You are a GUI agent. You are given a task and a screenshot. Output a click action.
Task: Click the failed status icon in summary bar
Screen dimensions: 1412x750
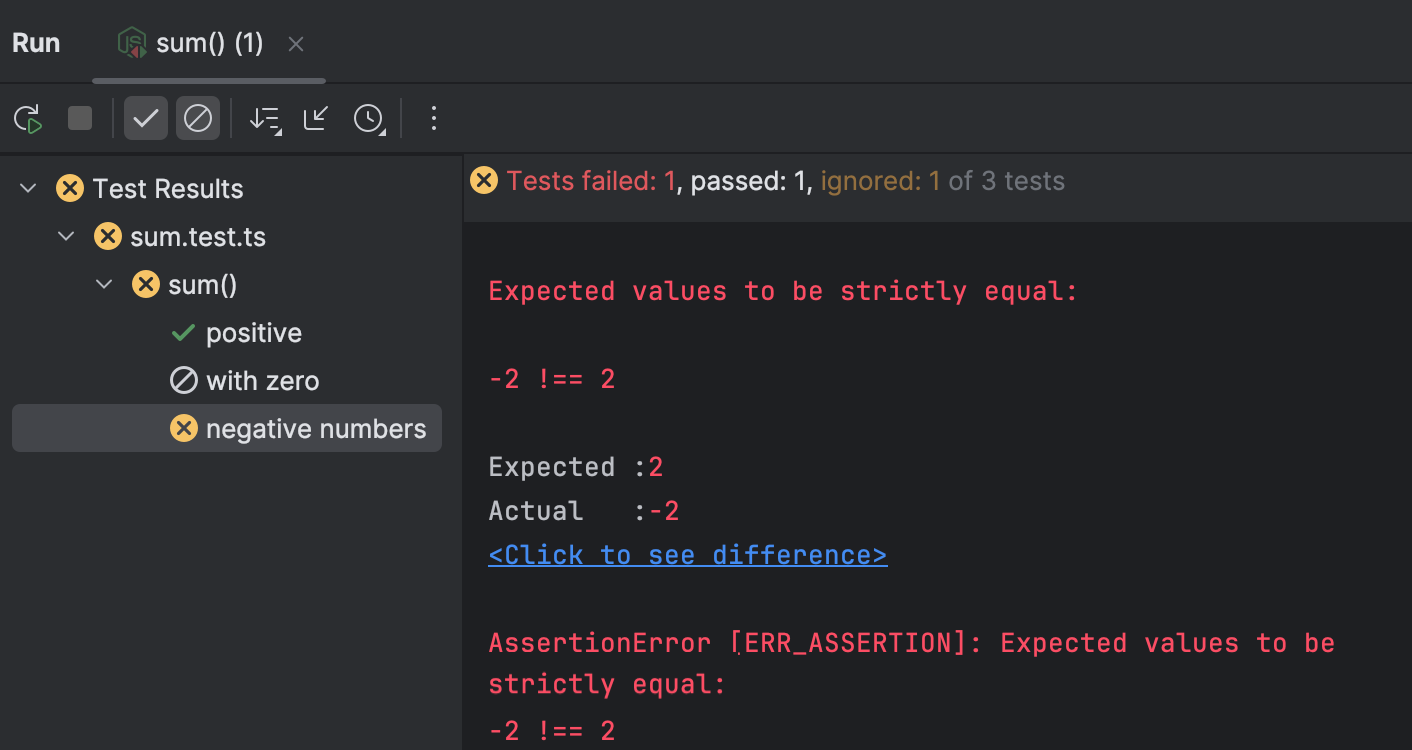point(484,180)
